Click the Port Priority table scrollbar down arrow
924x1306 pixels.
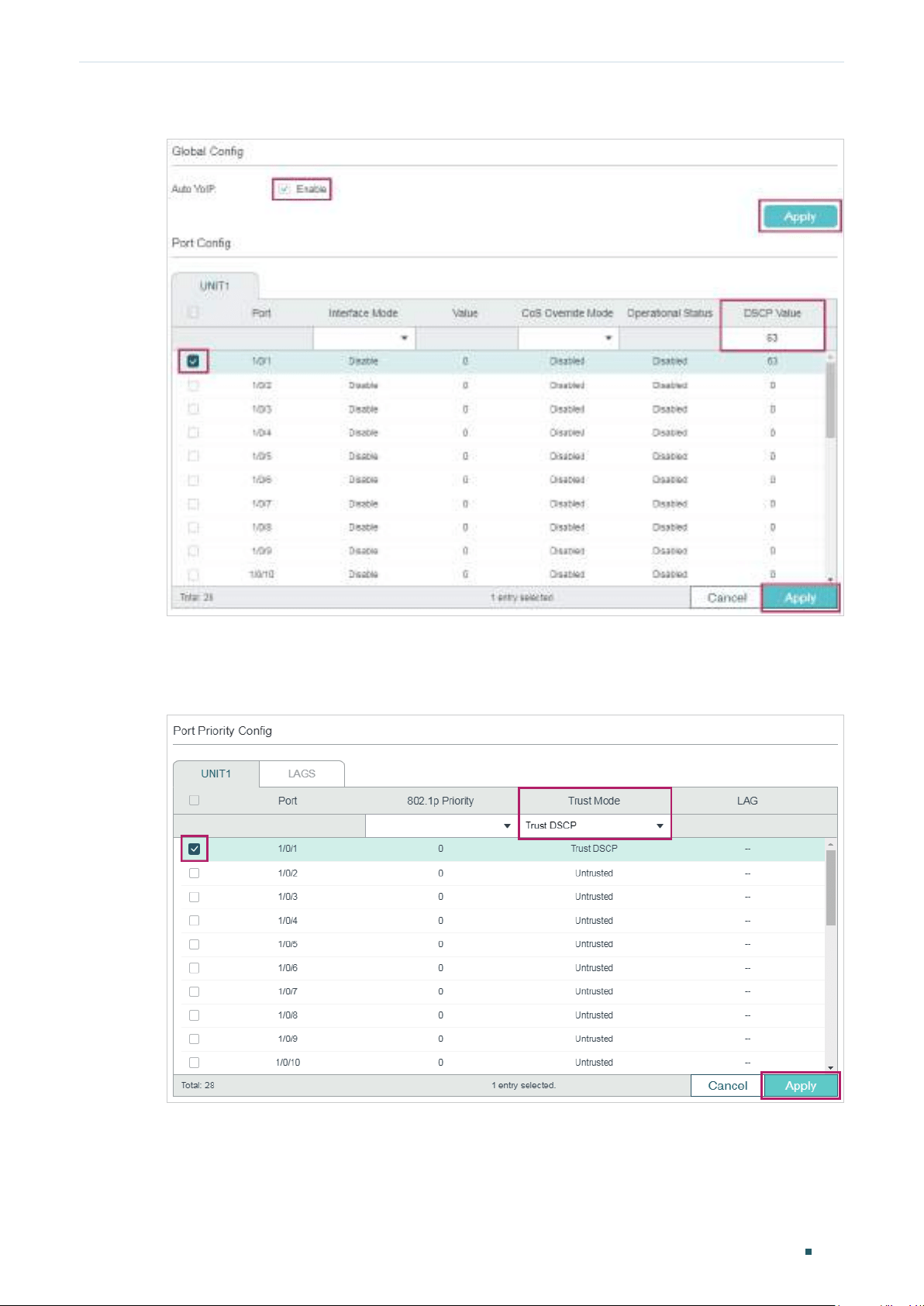coord(831,1067)
